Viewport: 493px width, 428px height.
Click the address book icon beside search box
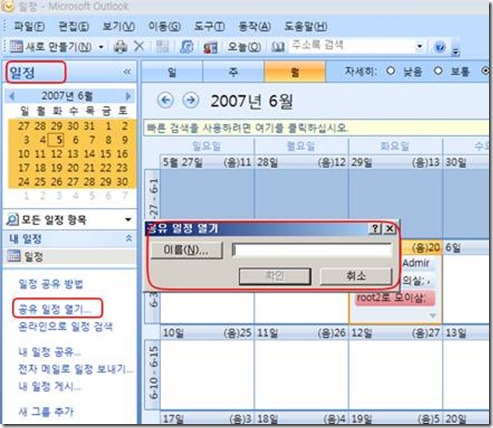[x=278, y=47]
